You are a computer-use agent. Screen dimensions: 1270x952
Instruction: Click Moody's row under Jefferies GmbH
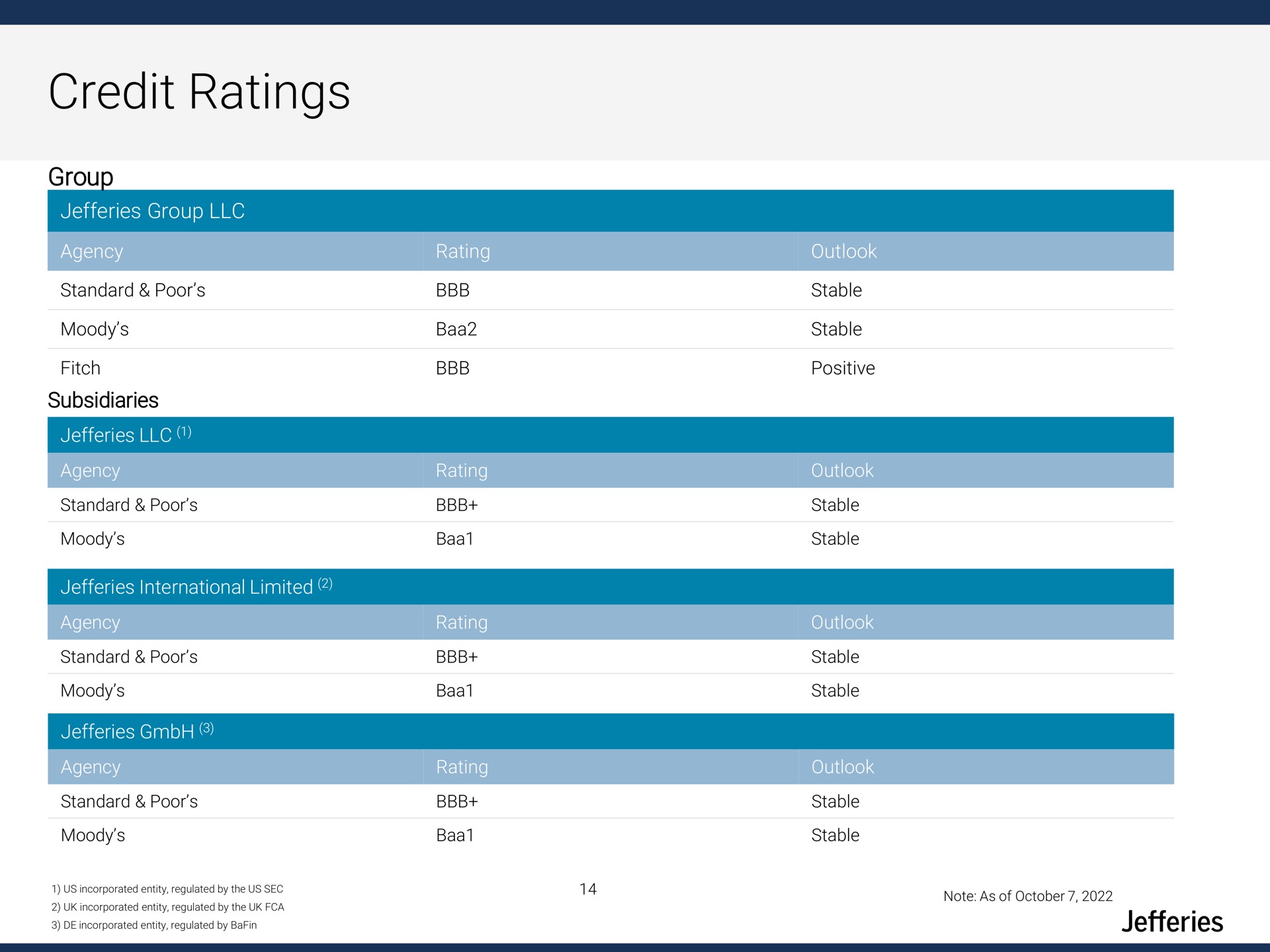pos(611,836)
